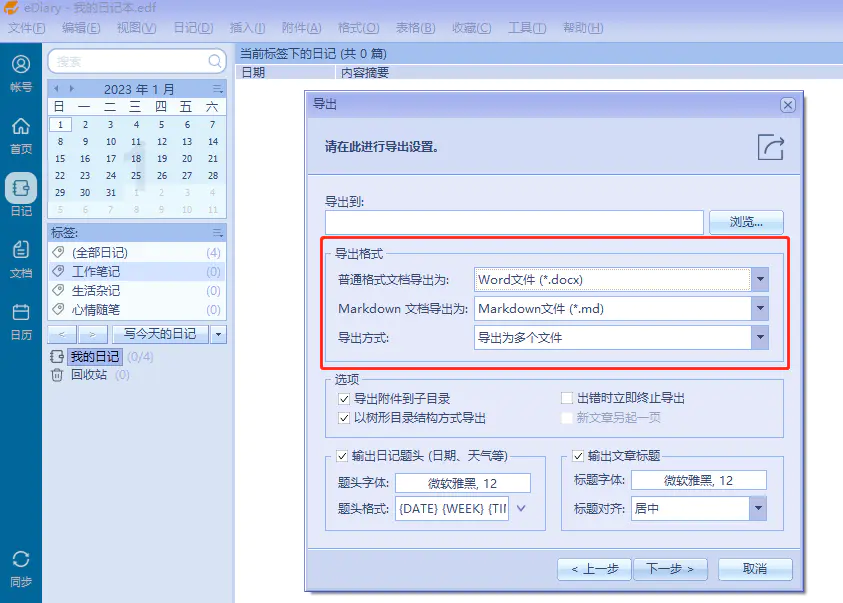This screenshot has height=603, width=843.
Task: Open the 帮助(H) menu
Action: tap(583, 28)
